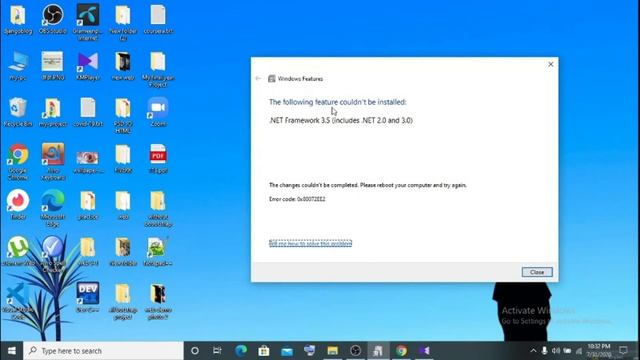The image size is (640, 360).
Task: Select the KMPlayer desktop shortcut
Action: (x=88, y=66)
